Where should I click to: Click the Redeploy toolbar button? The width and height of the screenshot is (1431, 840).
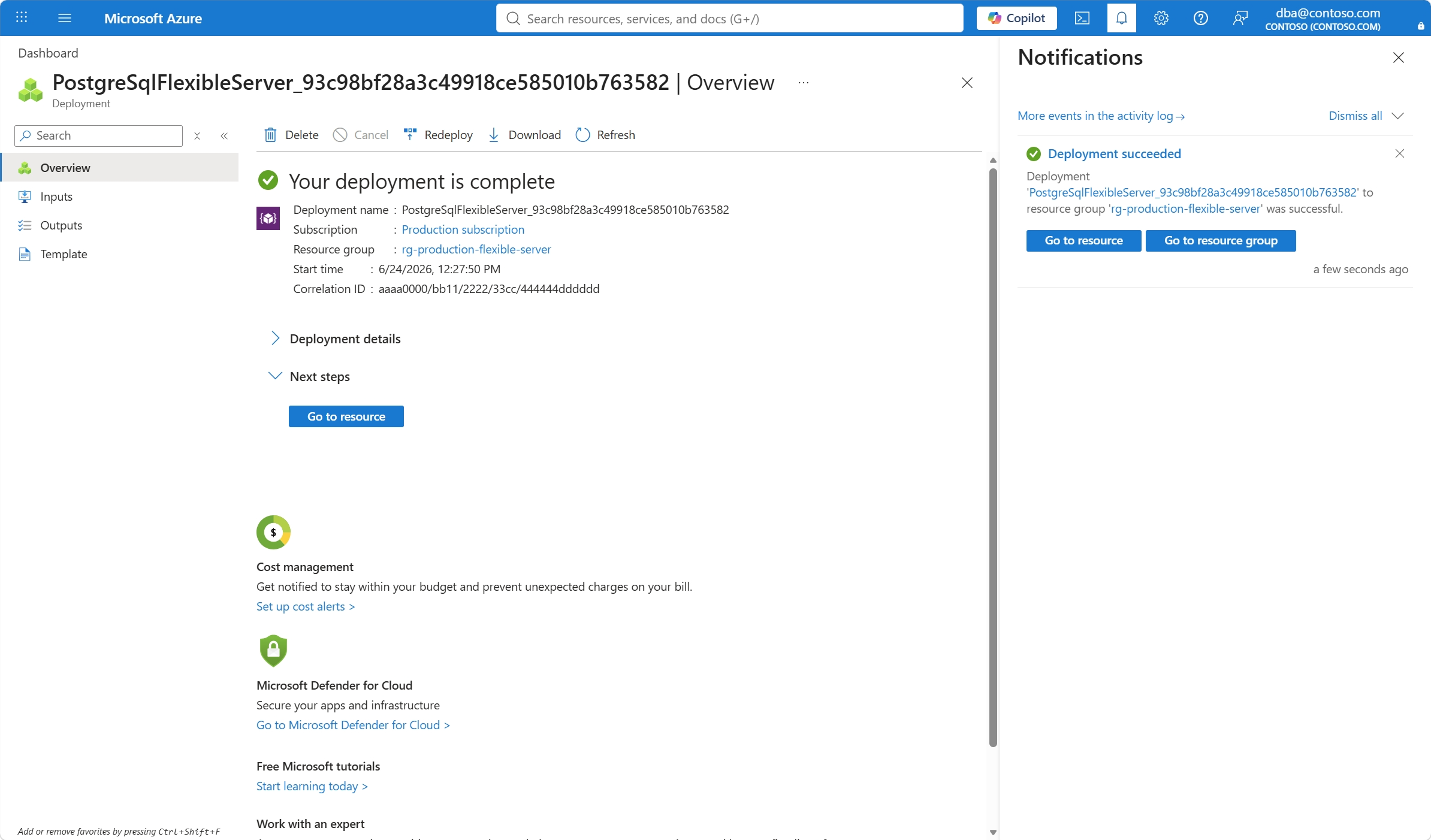pyautogui.click(x=438, y=135)
